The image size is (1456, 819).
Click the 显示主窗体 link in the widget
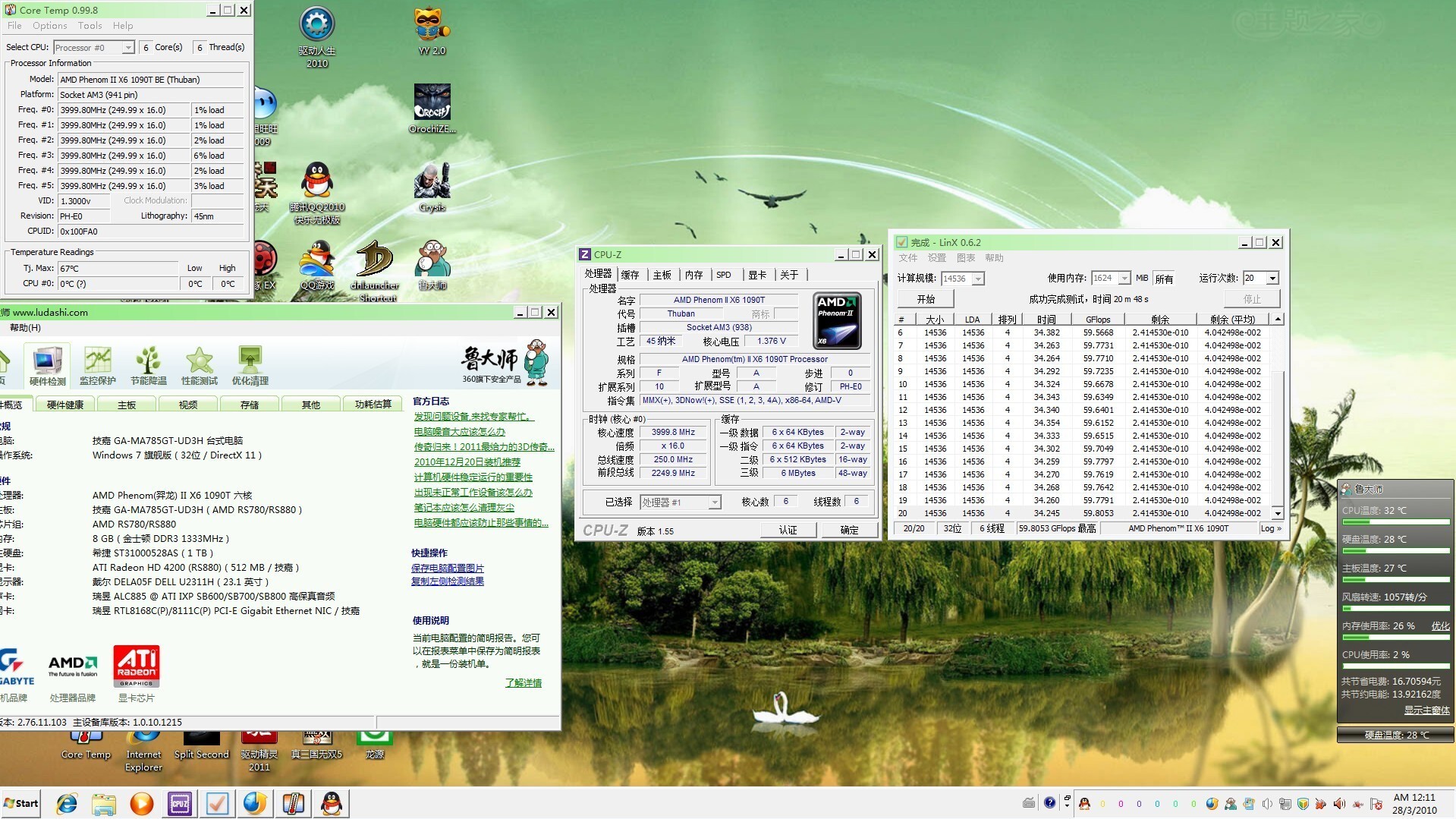click(x=1426, y=710)
